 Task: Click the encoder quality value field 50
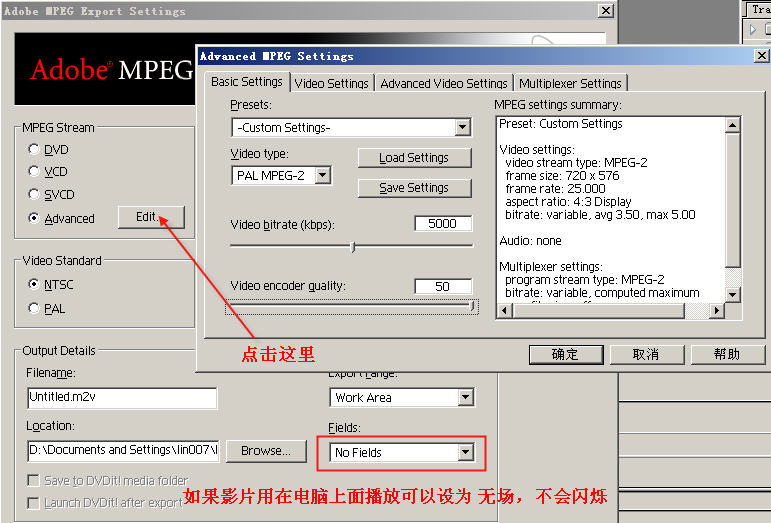click(443, 287)
